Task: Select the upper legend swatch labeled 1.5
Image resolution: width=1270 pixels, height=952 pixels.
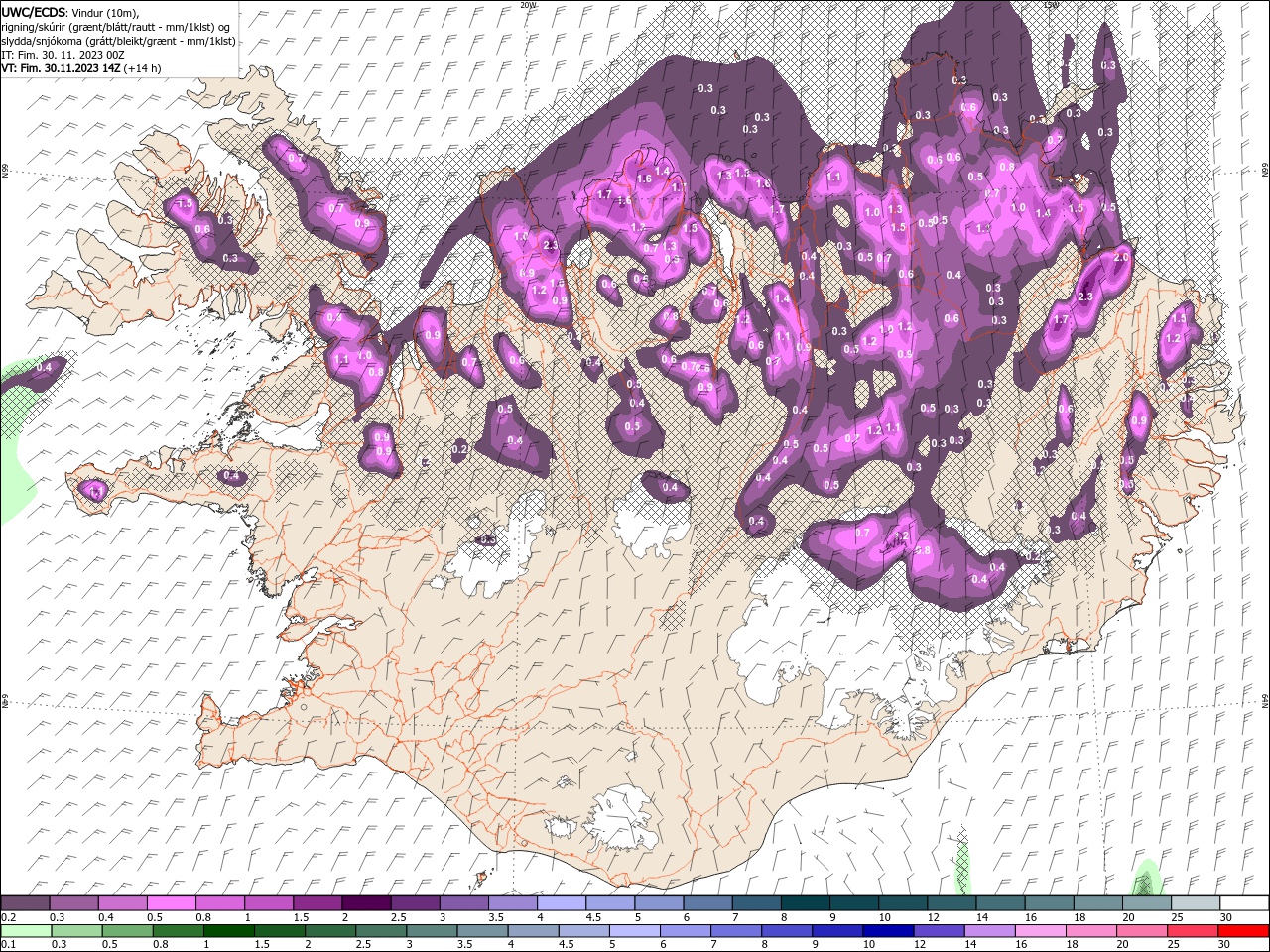Action: click(x=317, y=902)
